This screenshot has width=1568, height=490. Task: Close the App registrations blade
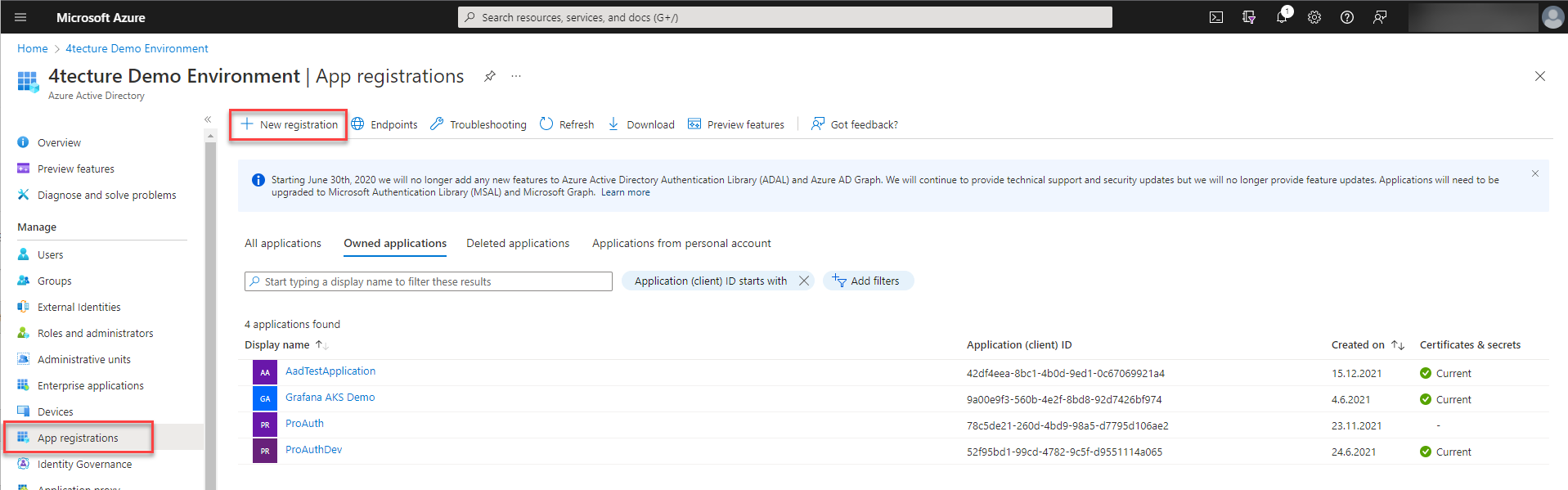pyautogui.click(x=1540, y=76)
